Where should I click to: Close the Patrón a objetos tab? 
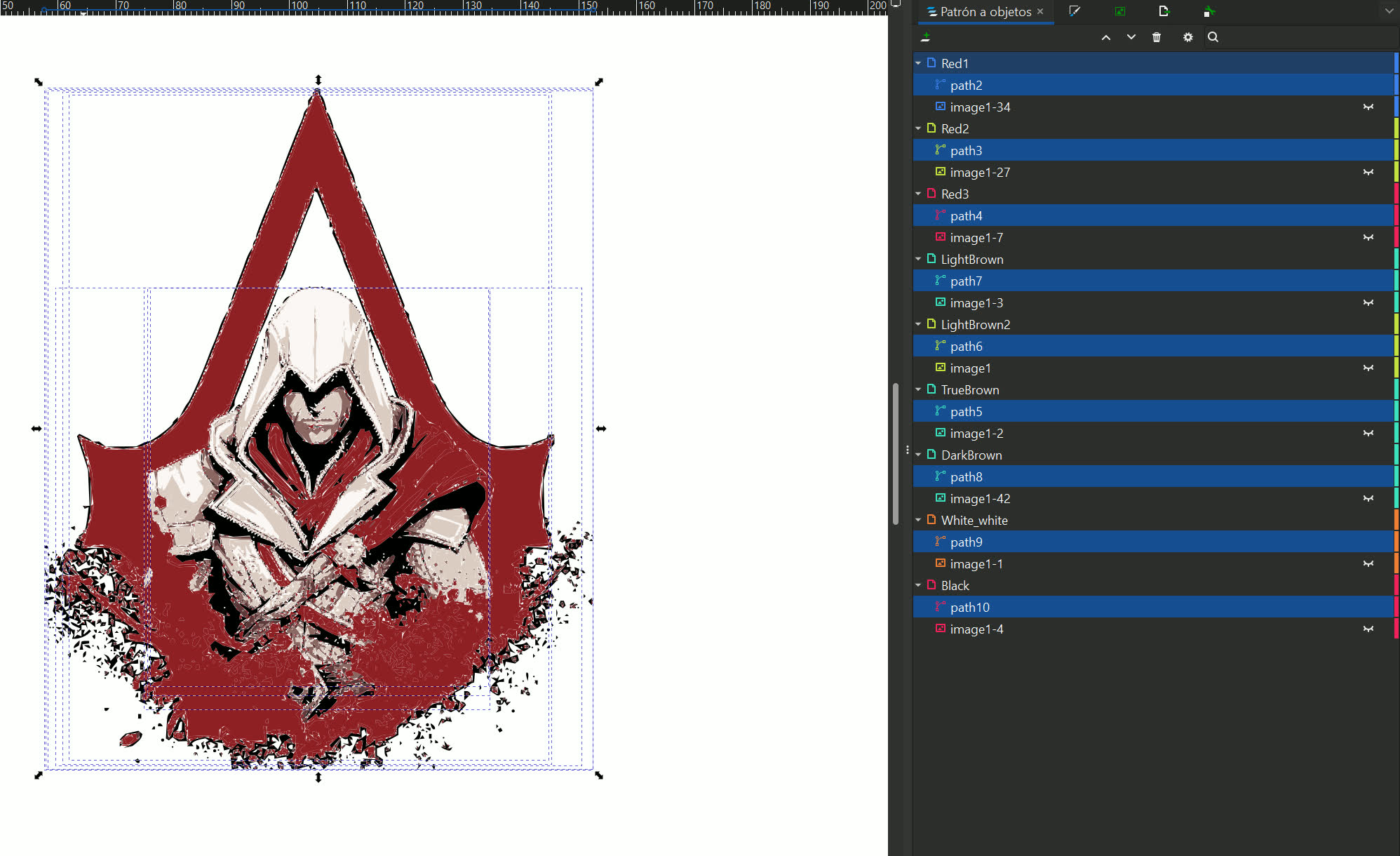pyautogui.click(x=1040, y=11)
